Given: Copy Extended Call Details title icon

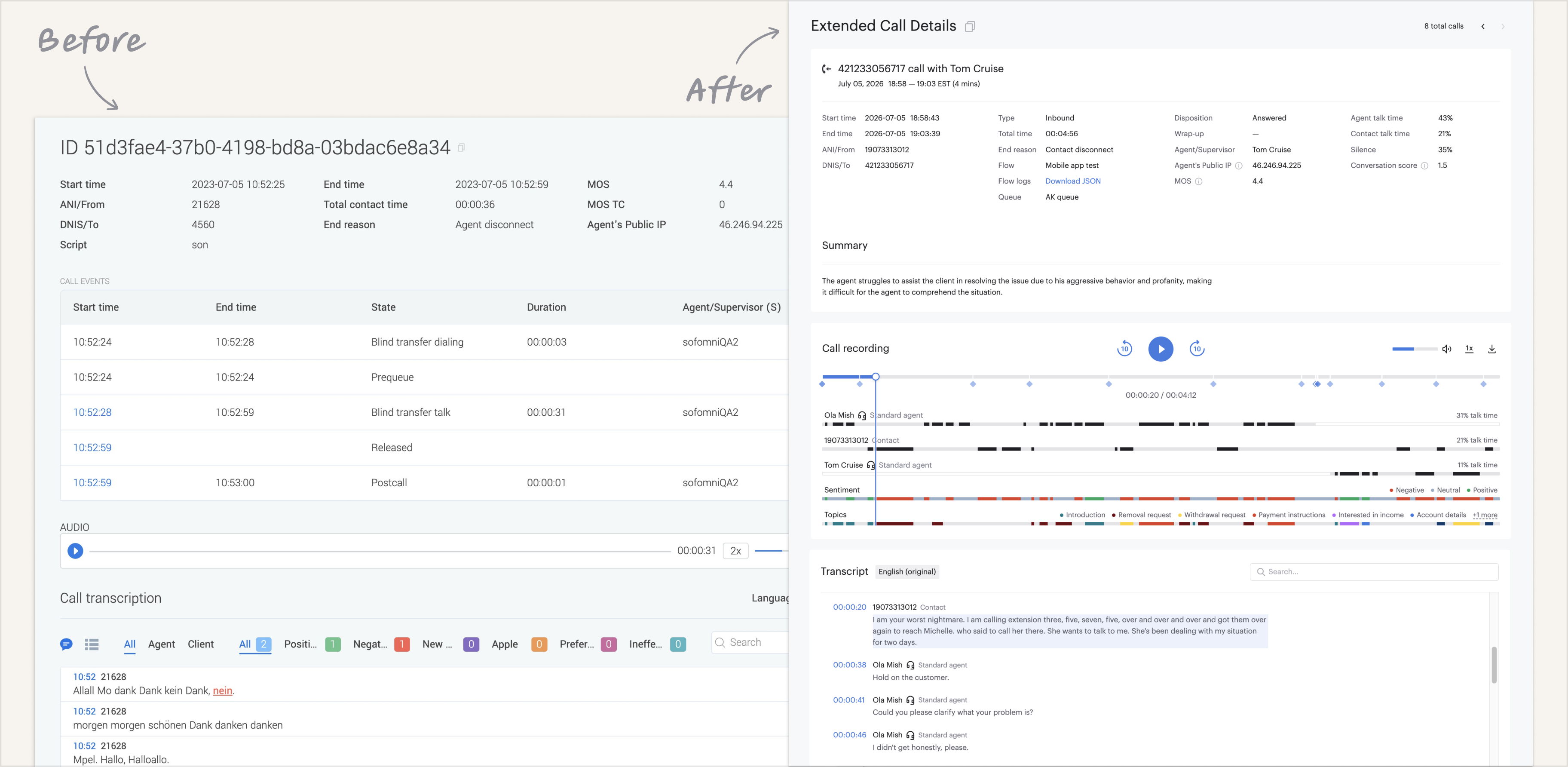Looking at the screenshot, I should click(970, 26).
